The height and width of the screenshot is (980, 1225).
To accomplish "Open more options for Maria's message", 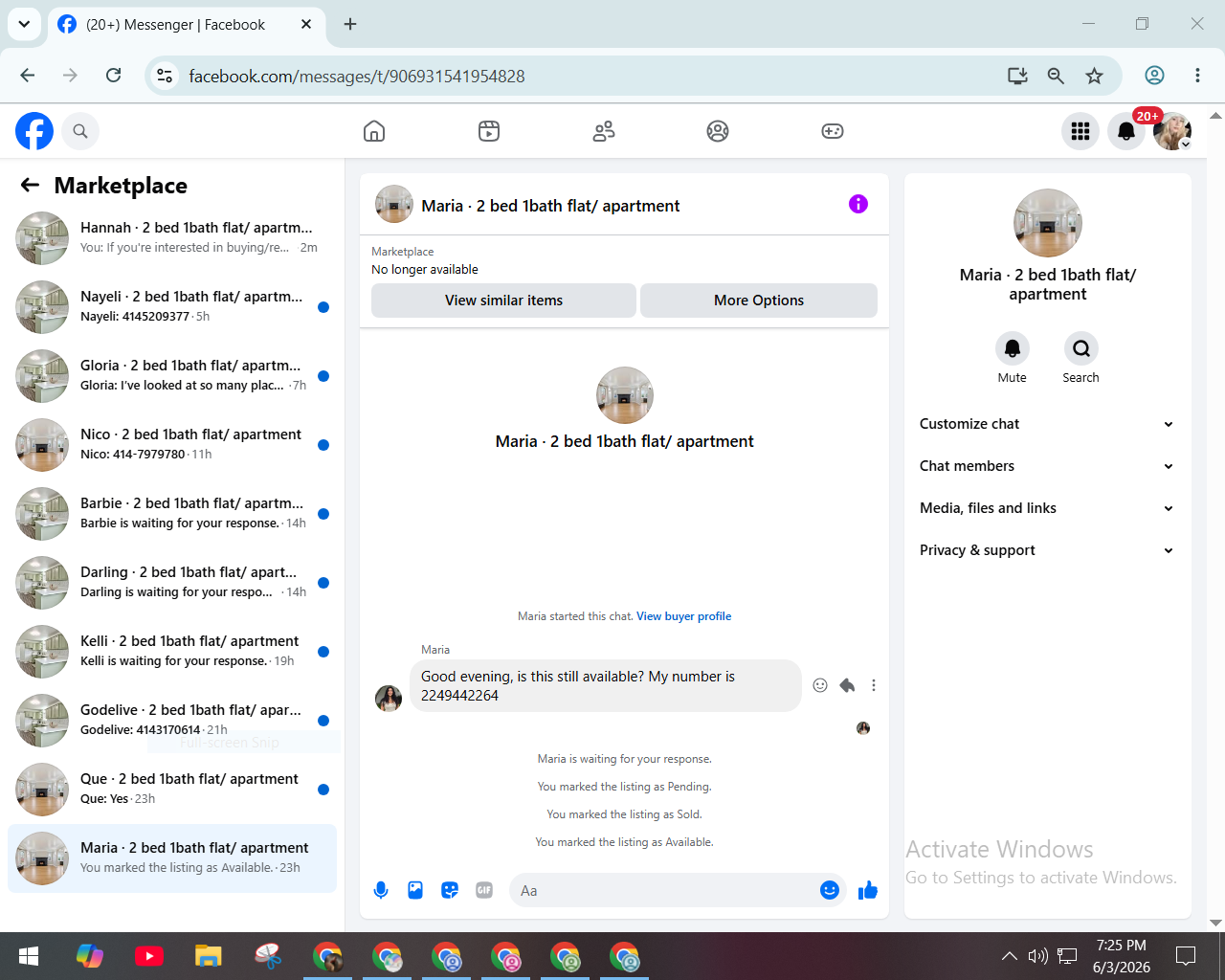I will point(874,685).
